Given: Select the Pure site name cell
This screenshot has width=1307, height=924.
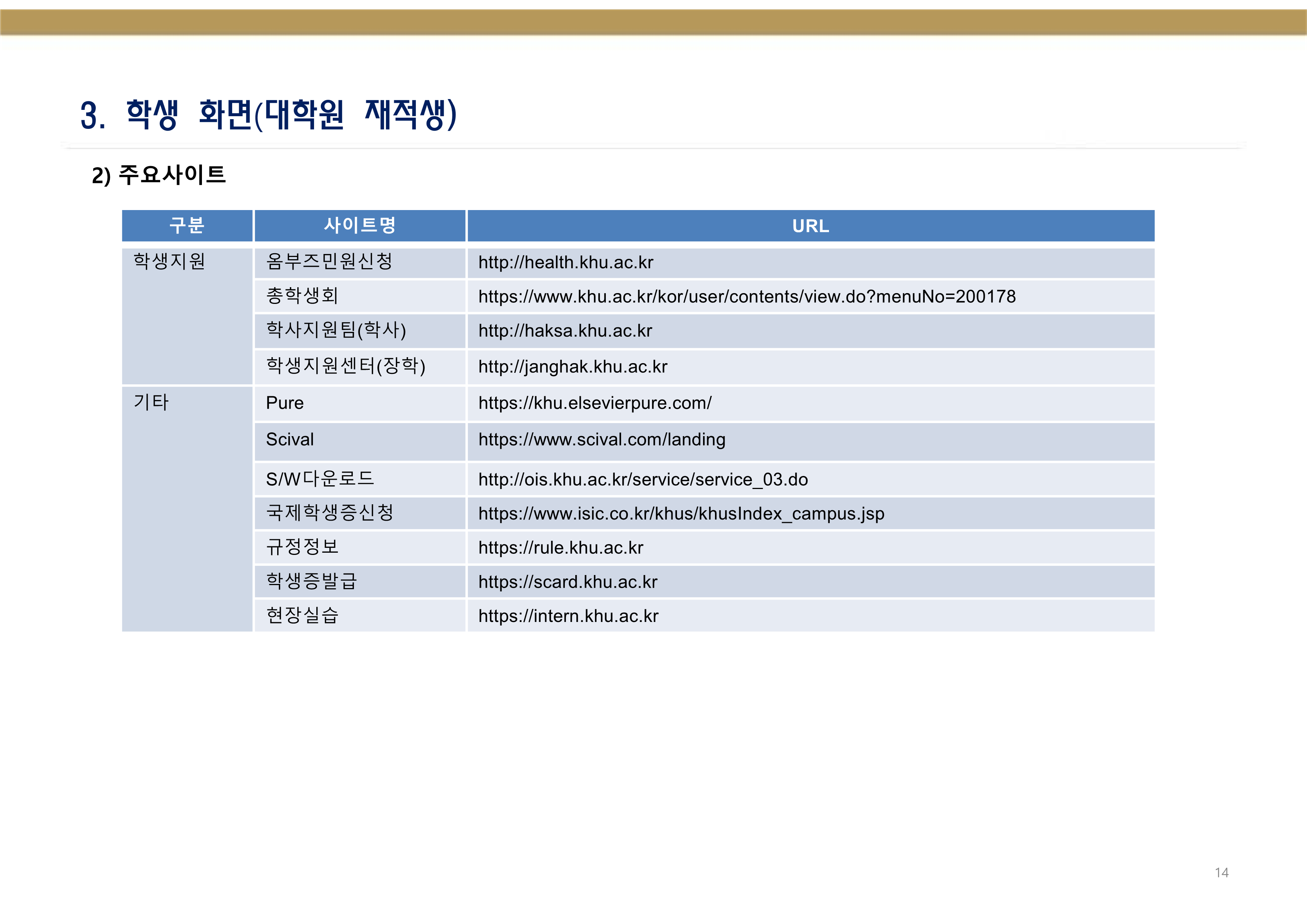Looking at the screenshot, I should (x=360, y=403).
